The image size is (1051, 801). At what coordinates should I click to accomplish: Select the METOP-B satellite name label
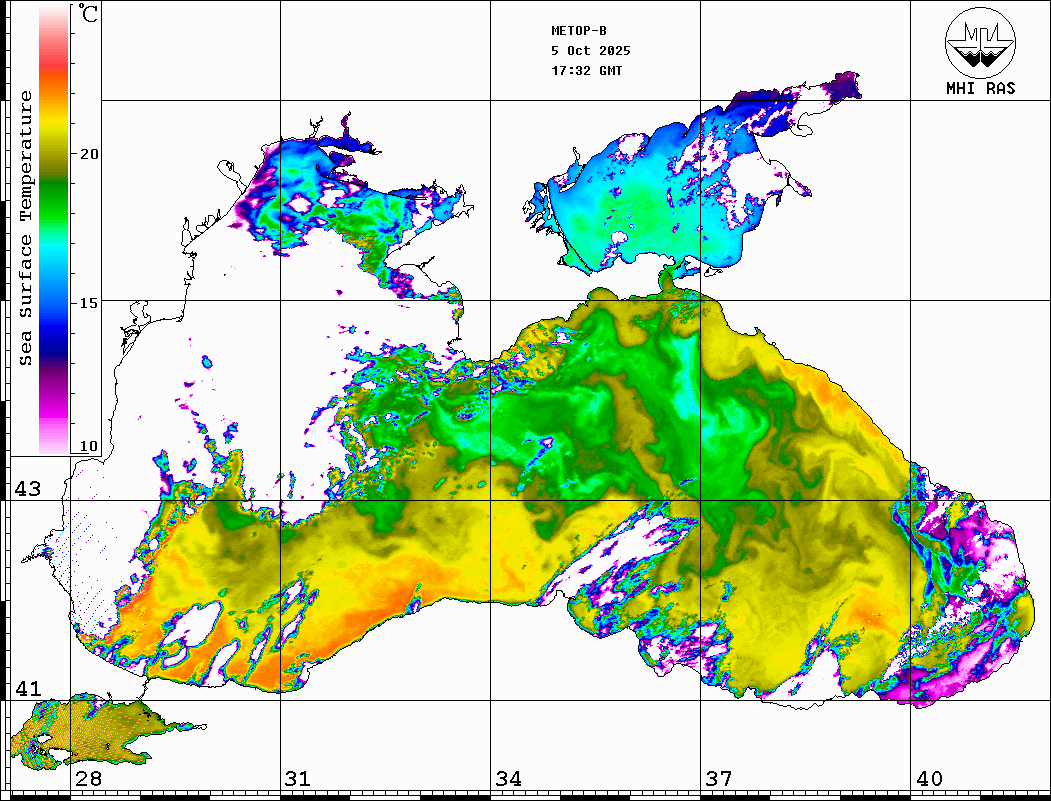coord(578,31)
